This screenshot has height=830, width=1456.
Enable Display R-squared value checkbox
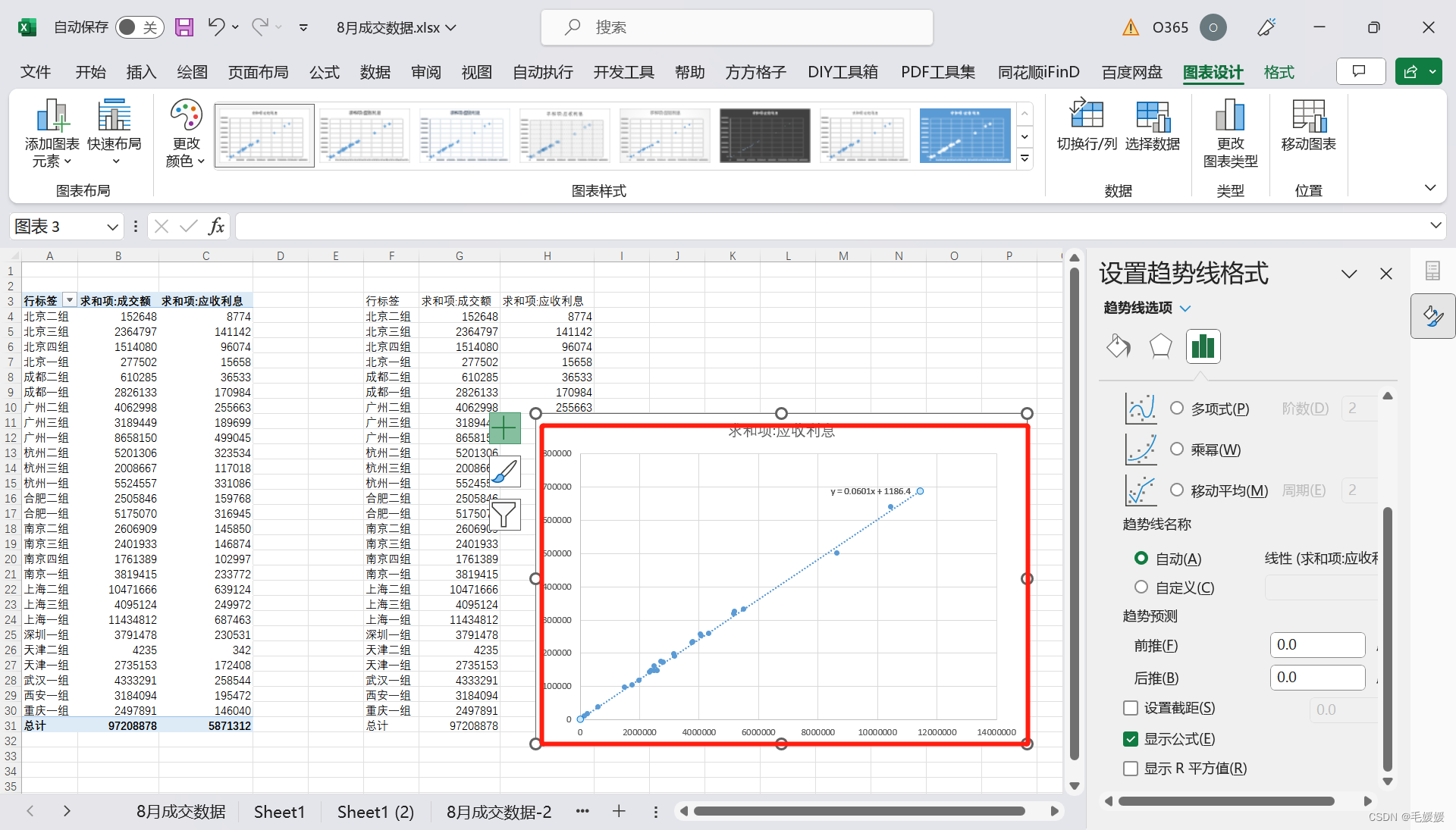pos(1131,768)
